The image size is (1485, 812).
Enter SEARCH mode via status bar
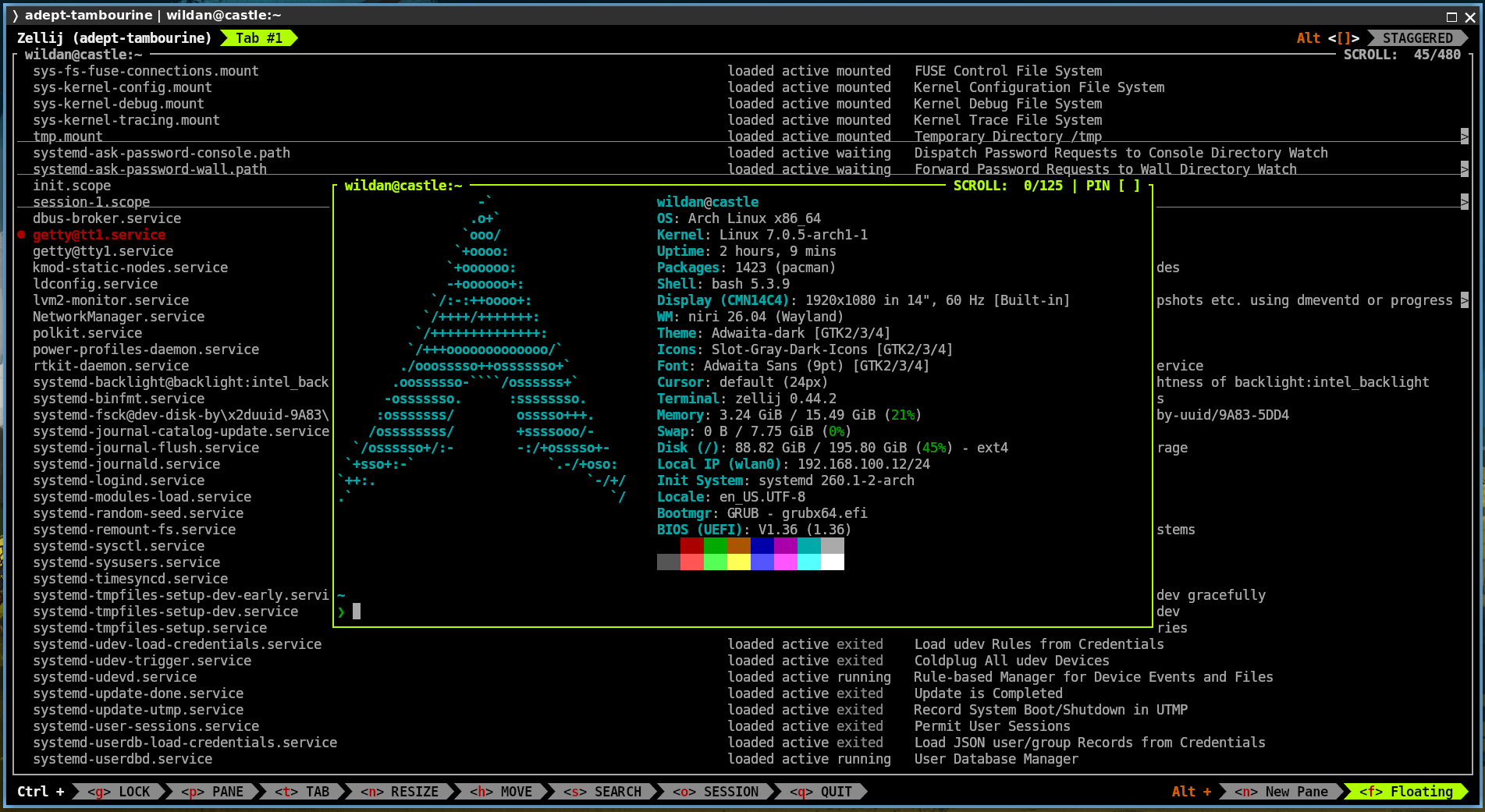(602, 792)
